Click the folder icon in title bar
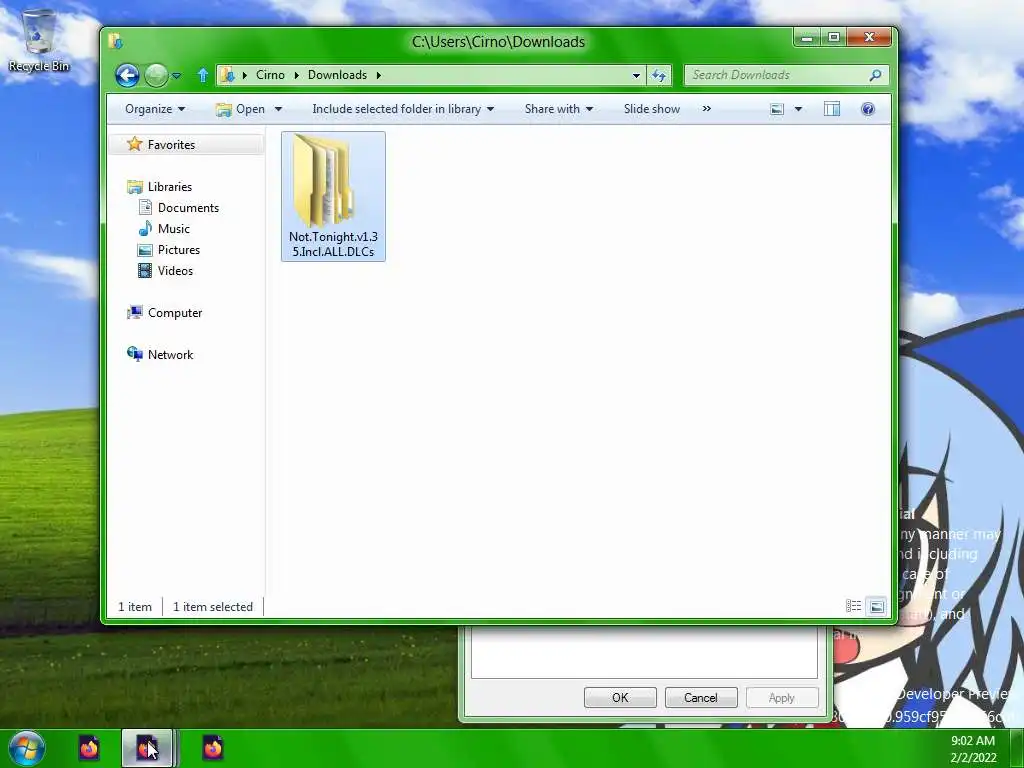The width and height of the screenshot is (1024, 768). pyautogui.click(x=116, y=41)
